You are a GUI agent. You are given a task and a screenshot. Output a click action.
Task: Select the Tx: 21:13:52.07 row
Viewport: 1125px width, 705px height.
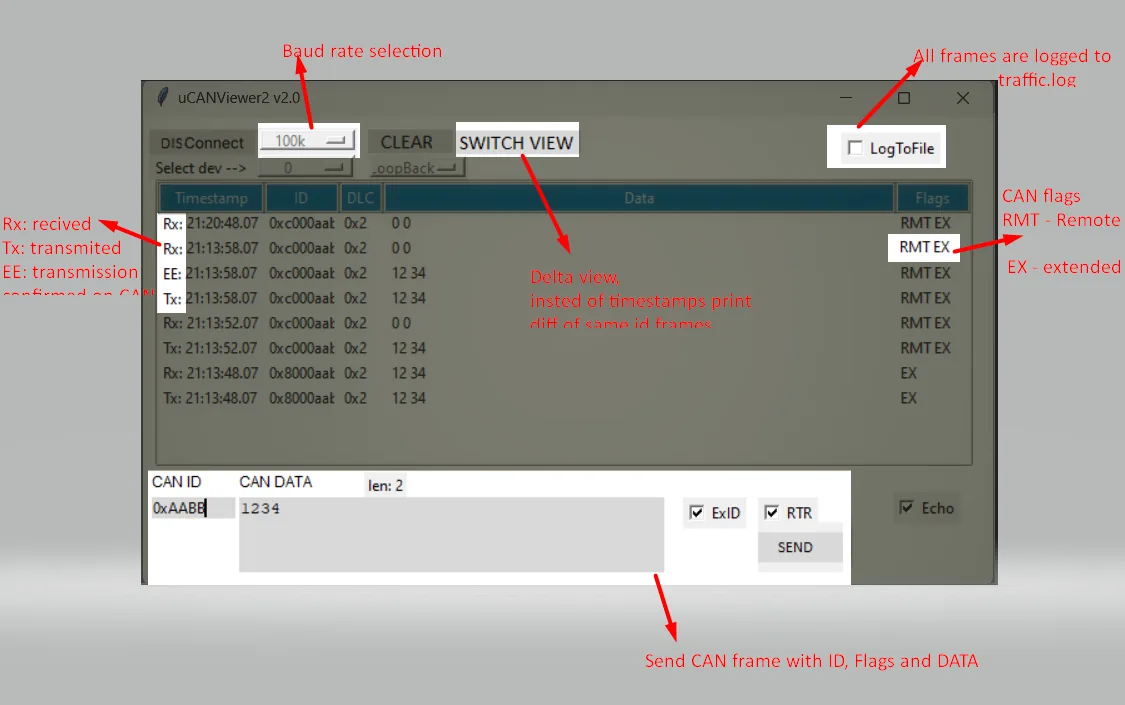564,349
